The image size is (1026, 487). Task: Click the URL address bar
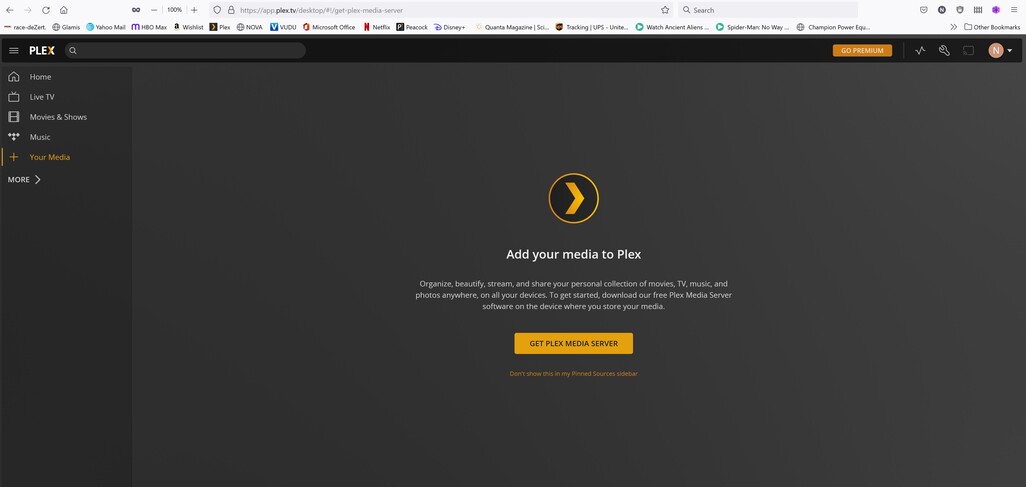(x=442, y=10)
